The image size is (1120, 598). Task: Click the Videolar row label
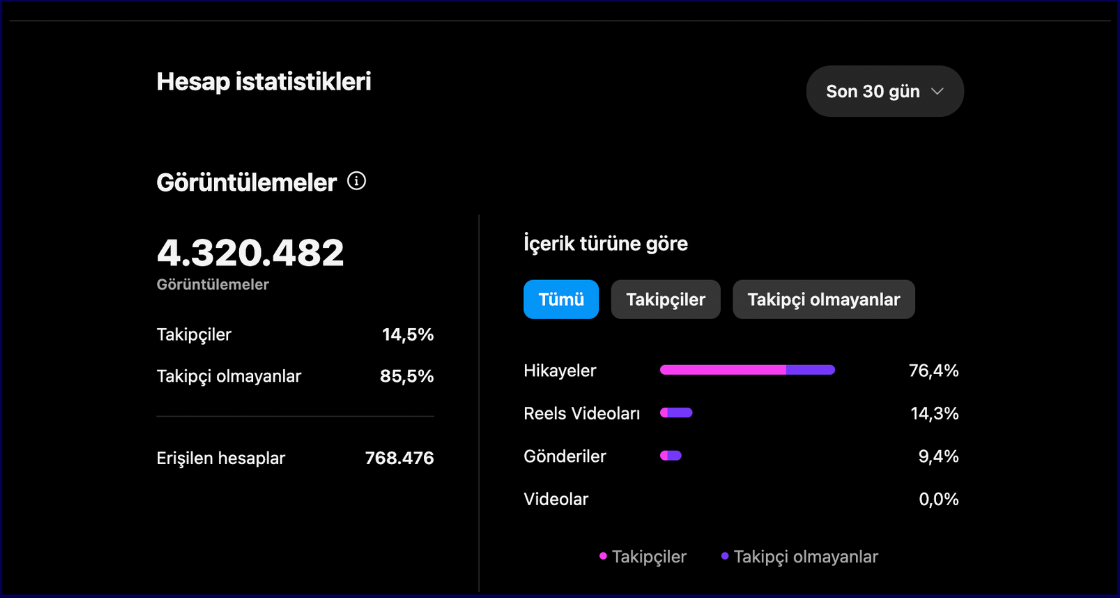556,499
